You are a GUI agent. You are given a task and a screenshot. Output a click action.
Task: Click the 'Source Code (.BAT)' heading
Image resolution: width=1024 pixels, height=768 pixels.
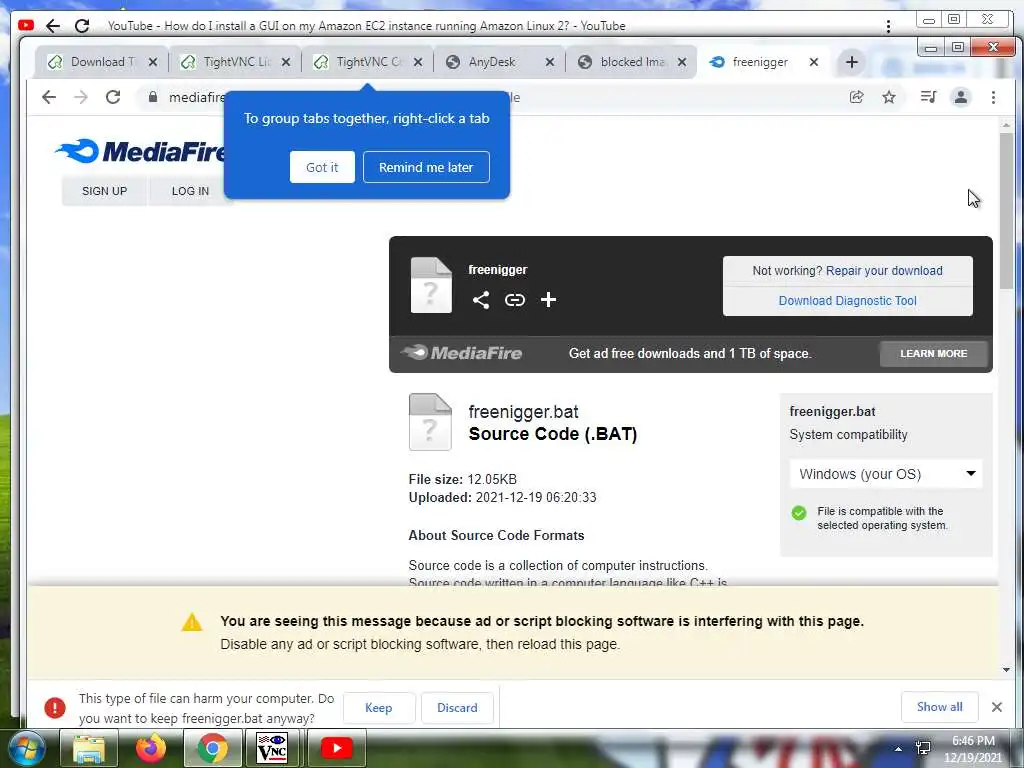point(552,434)
